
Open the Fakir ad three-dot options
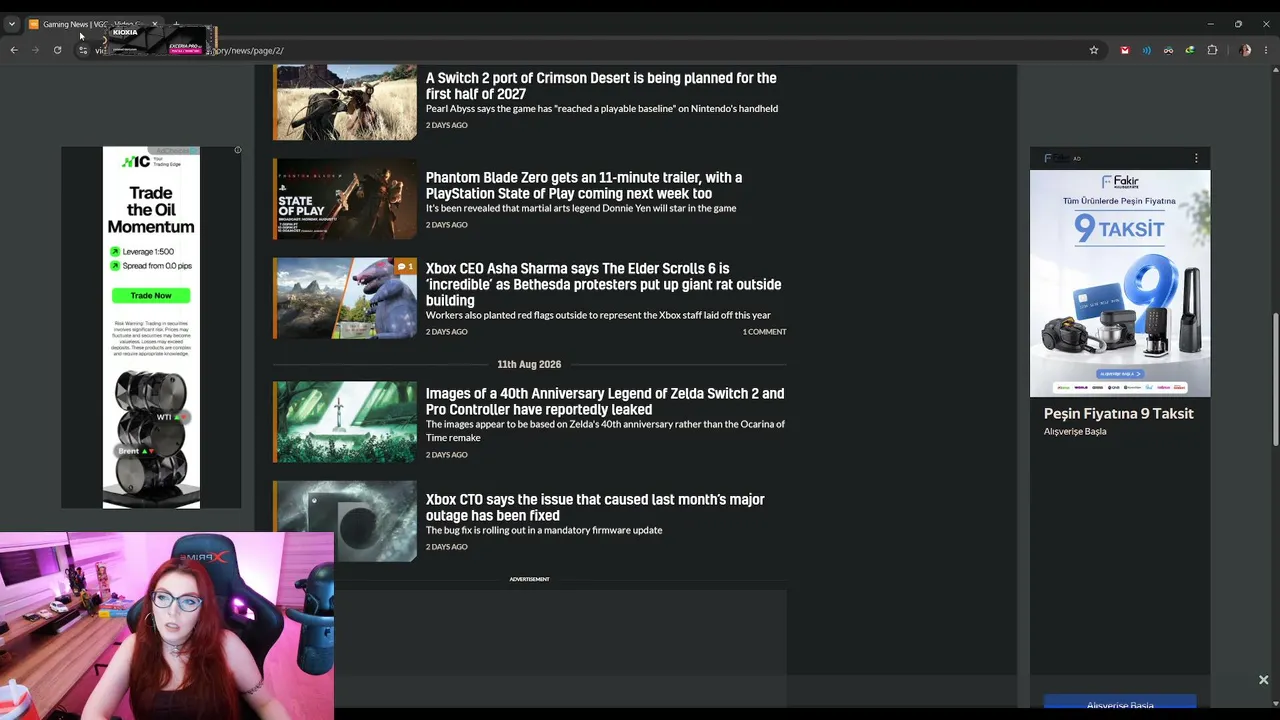[x=1196, y=158]
